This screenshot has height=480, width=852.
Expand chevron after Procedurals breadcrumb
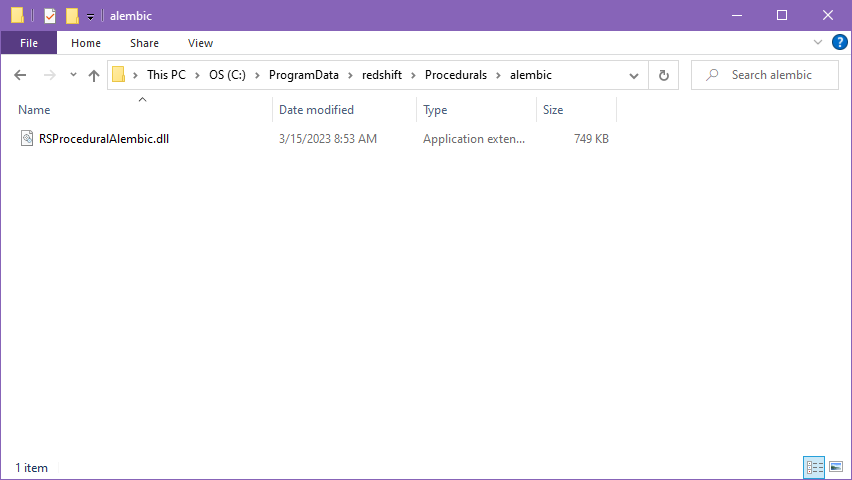[498, 75]
